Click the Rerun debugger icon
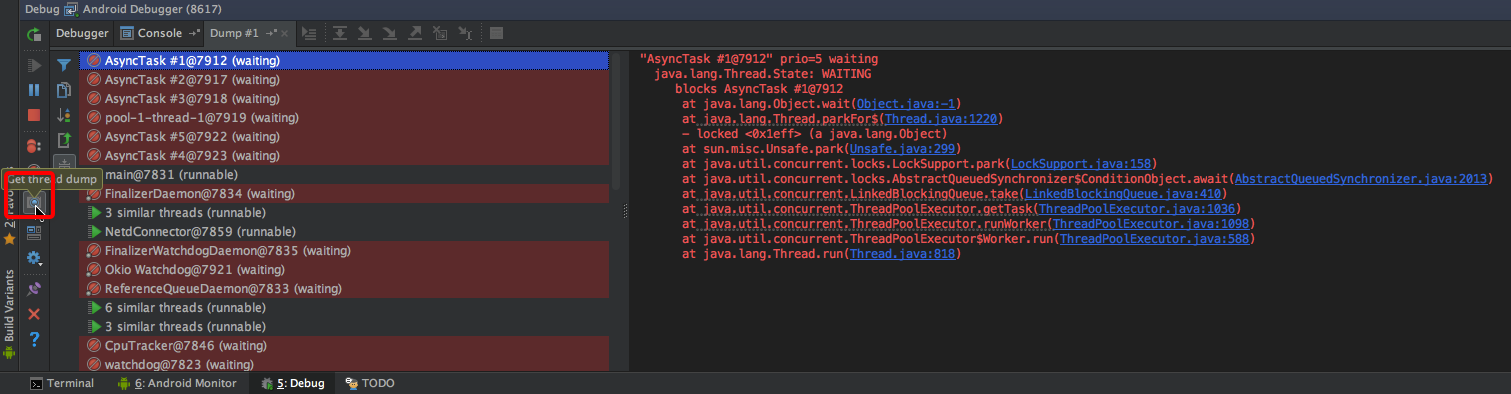Image resolution: width=1511 pixels, height=394 pixels. pyautogui.click(x=34, y=35)
